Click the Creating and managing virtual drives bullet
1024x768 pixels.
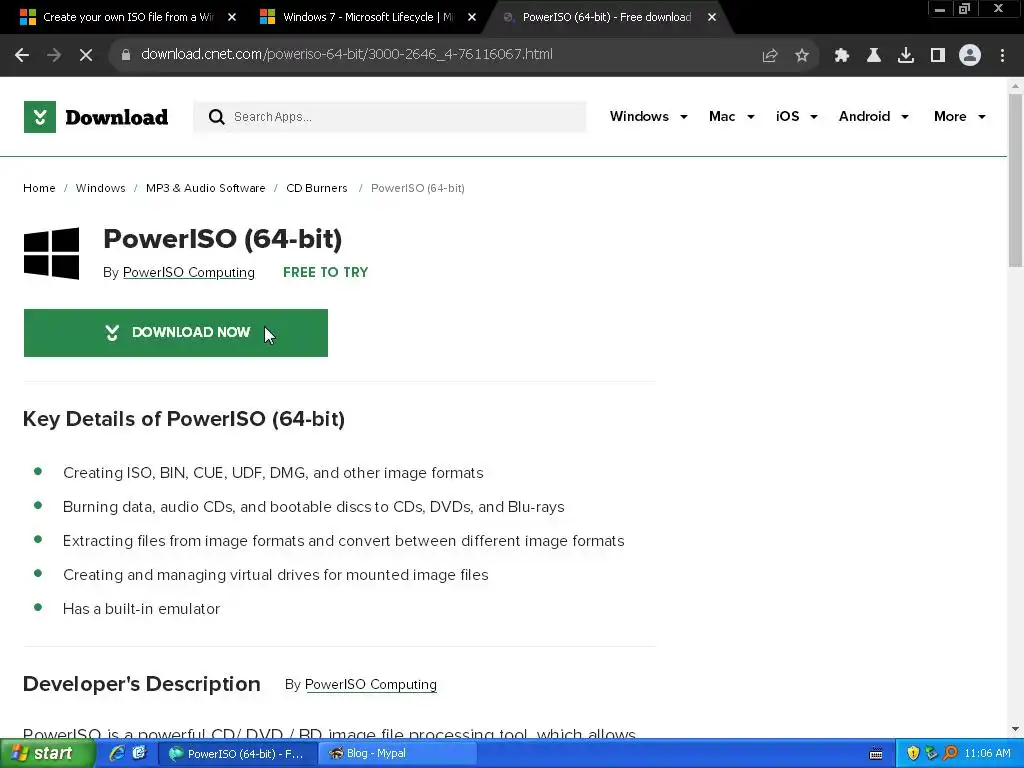(276, 575)
